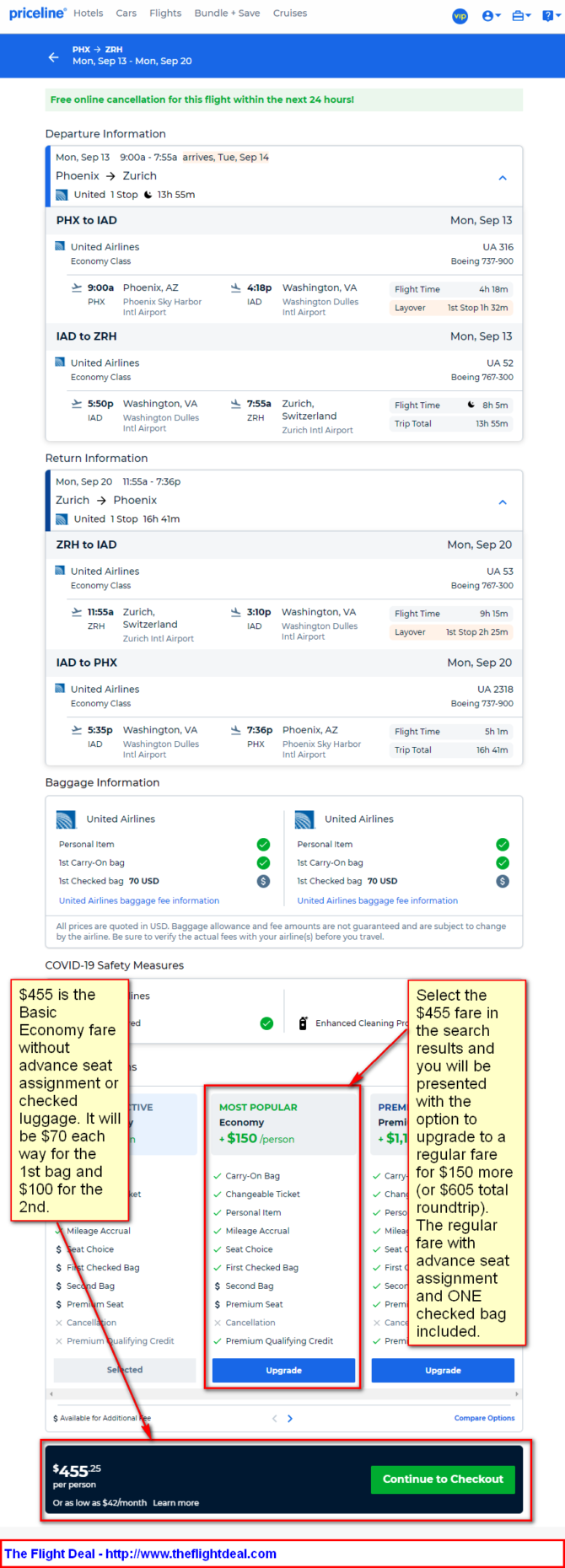Collapse the Zurich → Phoenix return details
Screen dimensions: 565x1568
(503, 502)
